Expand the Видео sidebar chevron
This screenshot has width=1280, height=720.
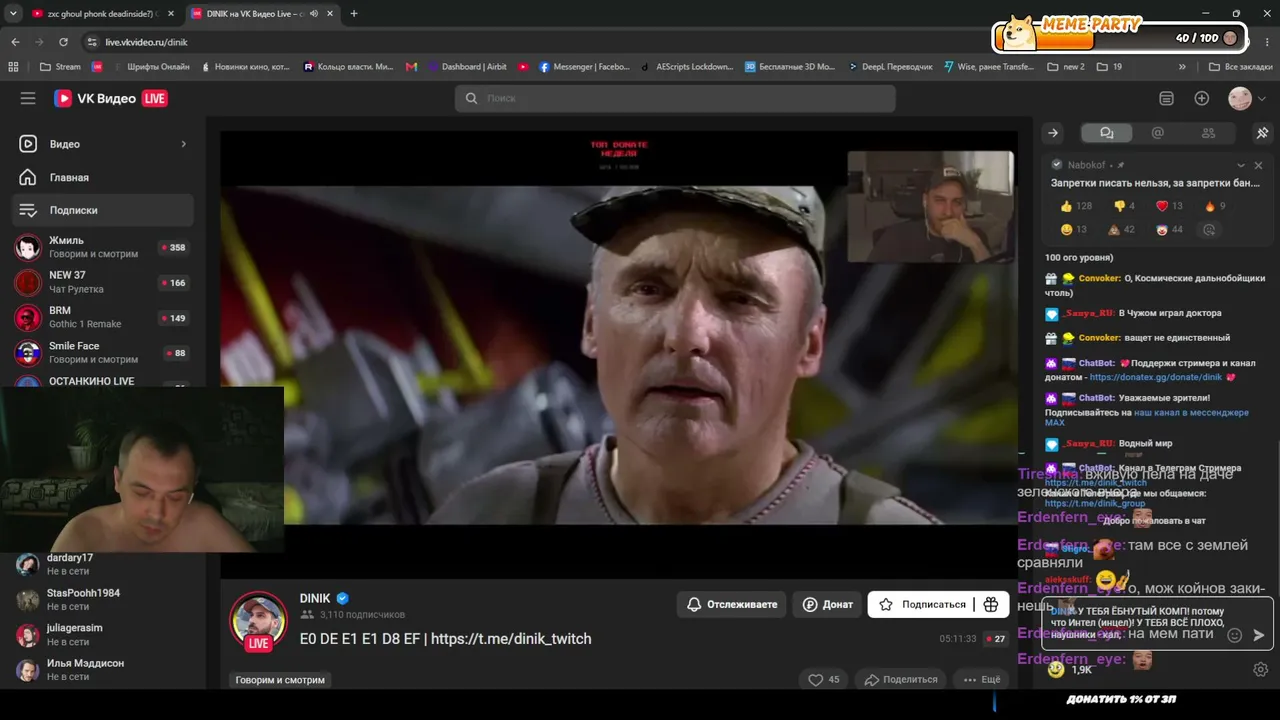[183, 144]
